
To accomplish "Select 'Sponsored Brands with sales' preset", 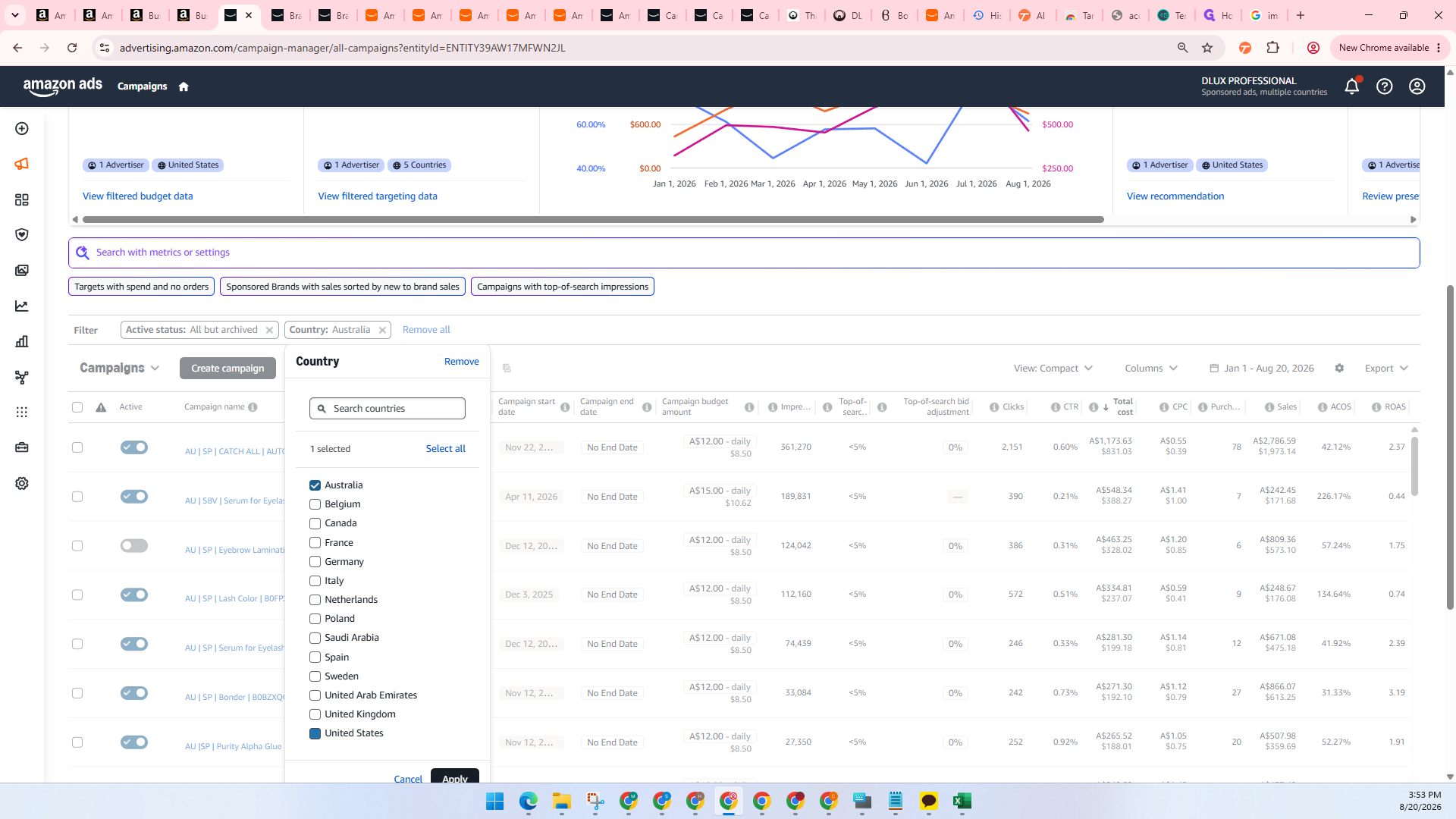I will click(343, 287).
